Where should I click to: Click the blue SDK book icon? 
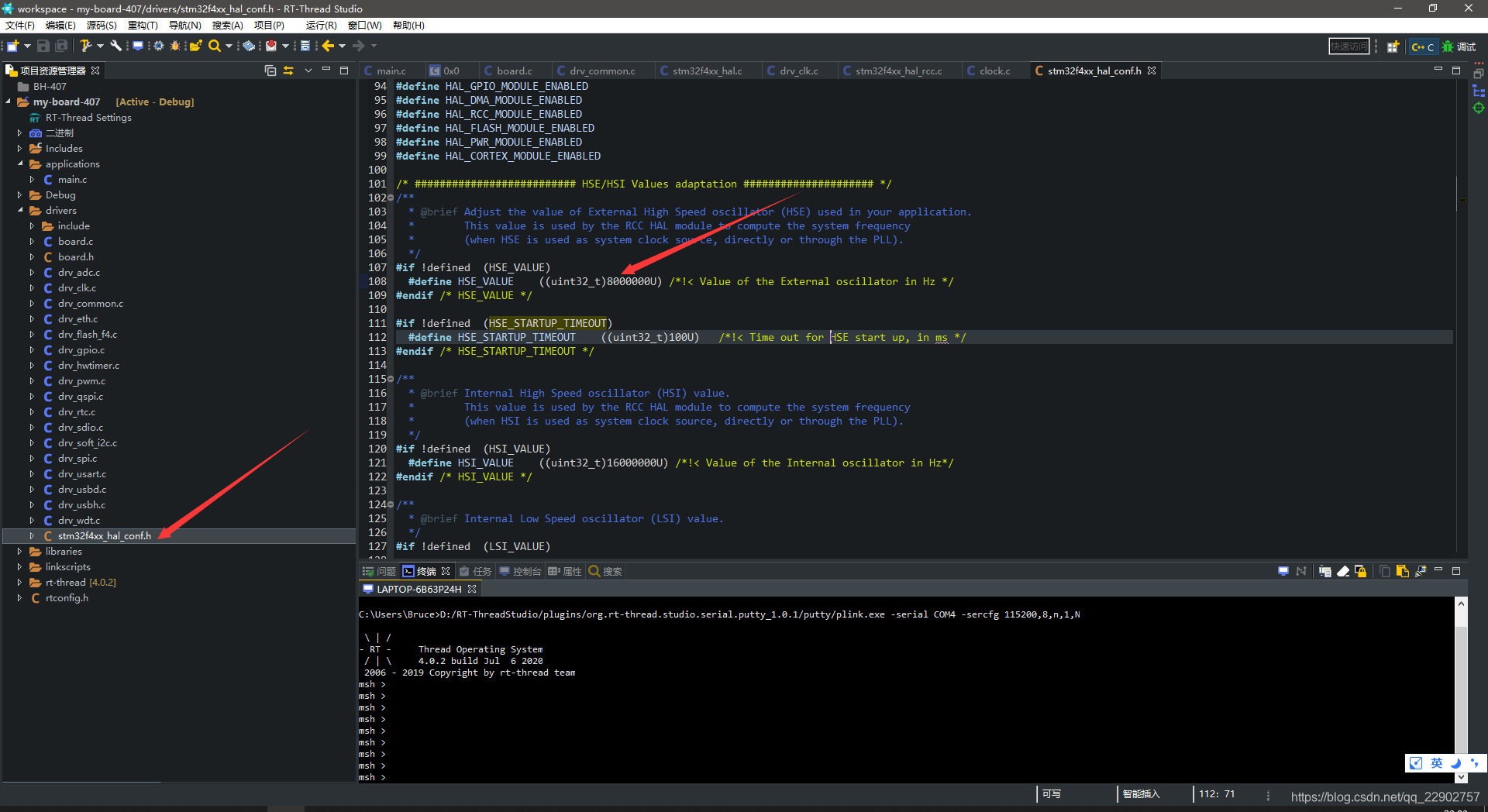pos(249,46)
